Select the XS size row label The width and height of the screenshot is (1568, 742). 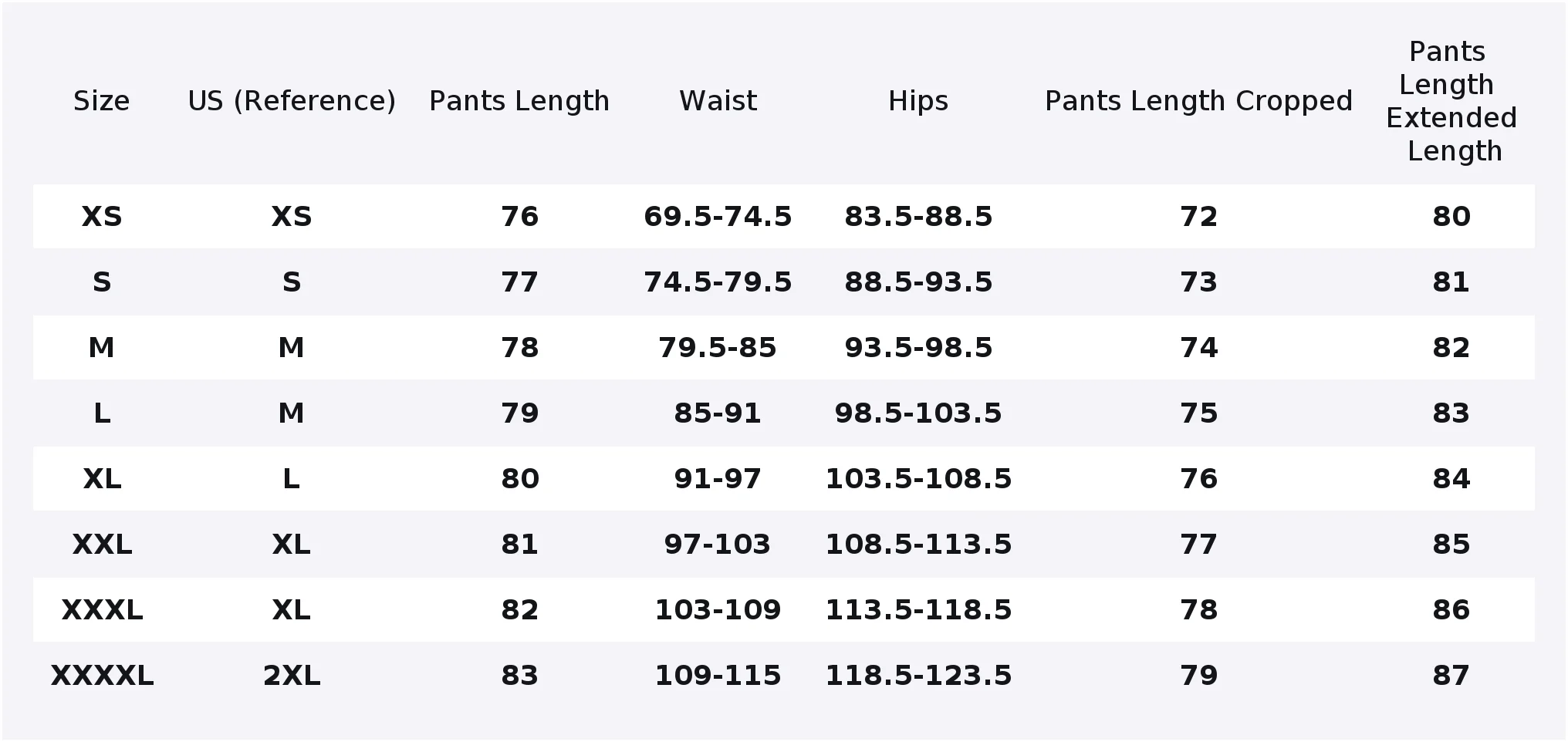click(x=102, y=217)
